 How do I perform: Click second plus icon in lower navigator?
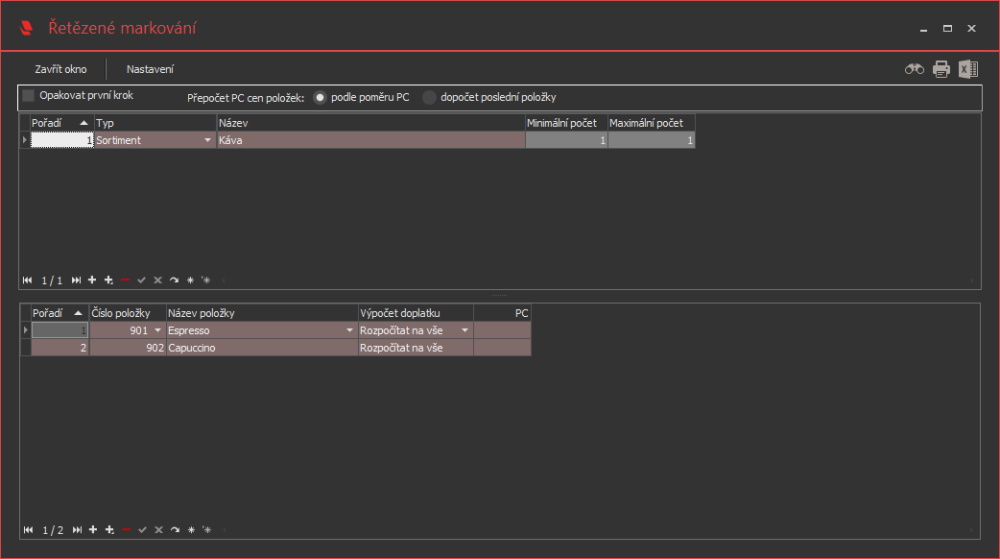pyautogui.click(x=110, y=530)
